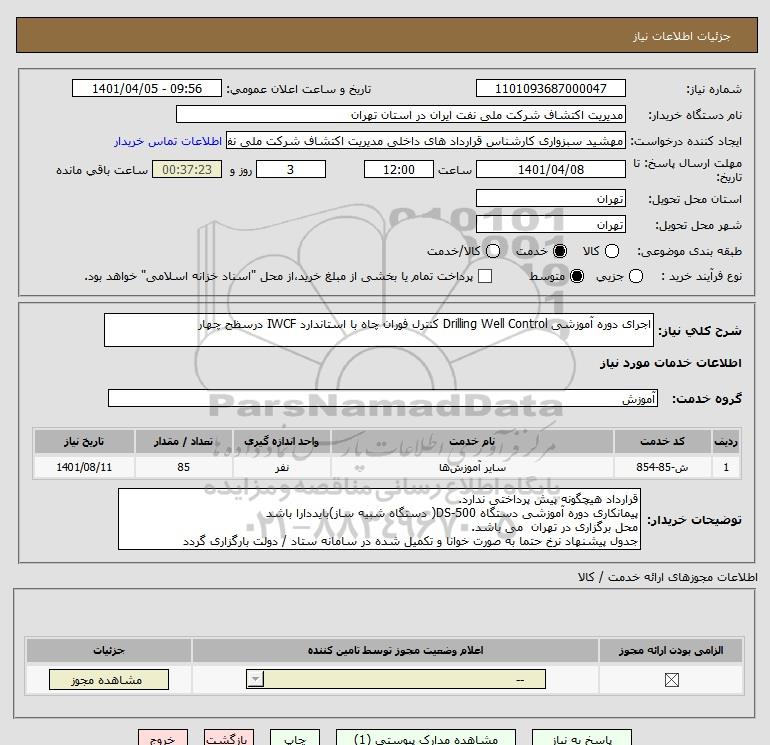Choose the جزیی purchase type radio
The image size is (770, 745).
click(x=635, y=276)
